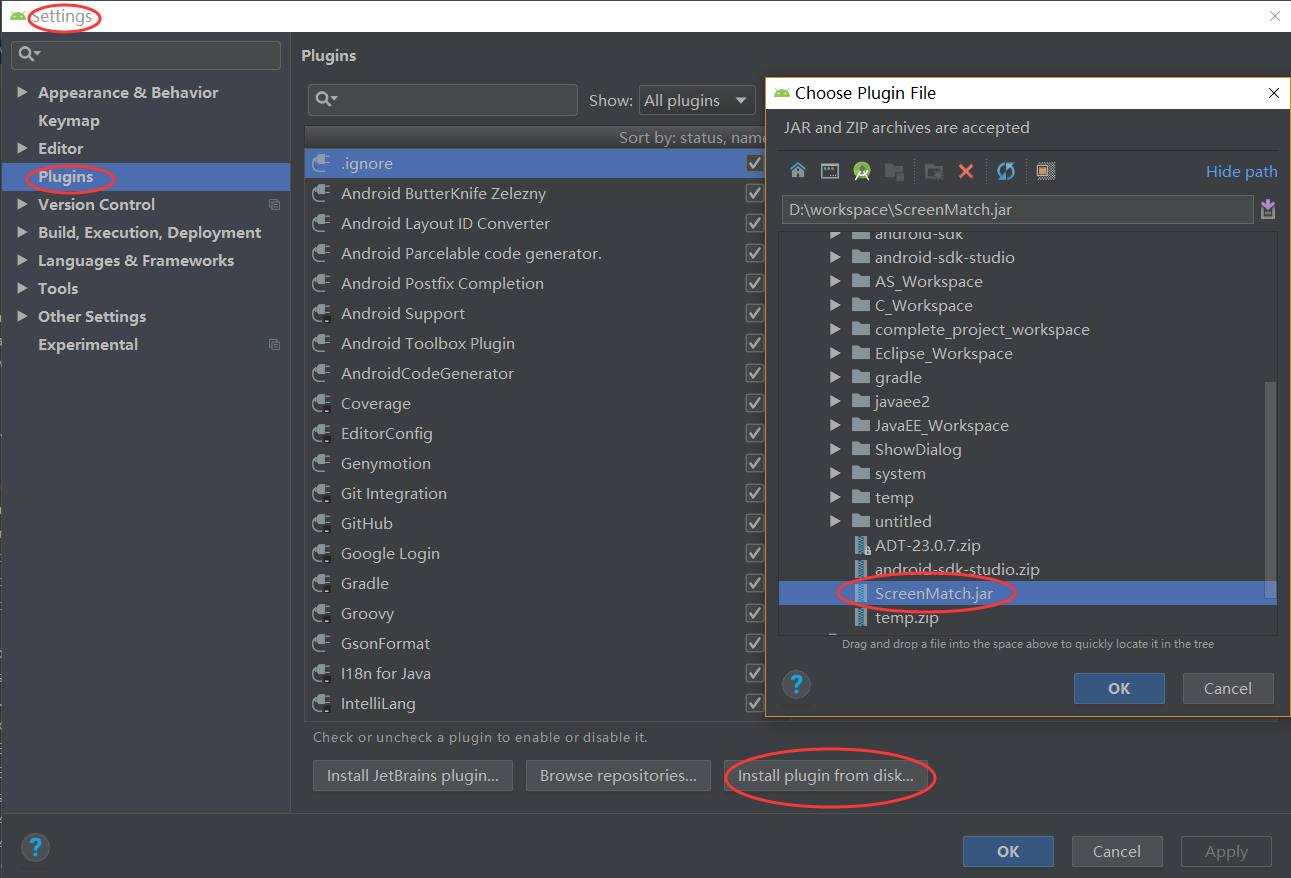Expand the Tools settings arrow
This screenshot has width=1291, height=878.
tap(22, 288)
